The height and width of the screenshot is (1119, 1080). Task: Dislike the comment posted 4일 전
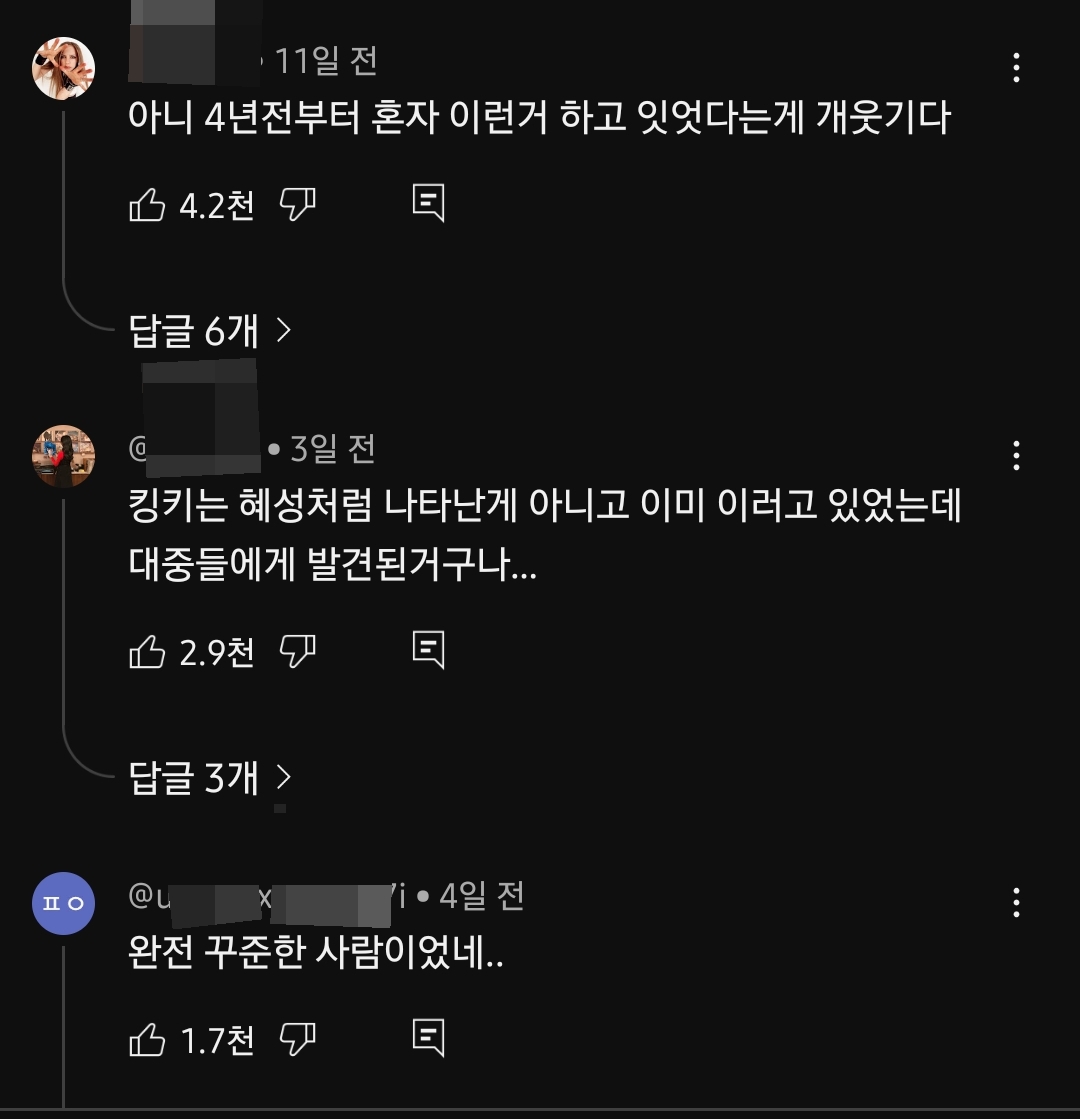click(x=298, y=1040)
